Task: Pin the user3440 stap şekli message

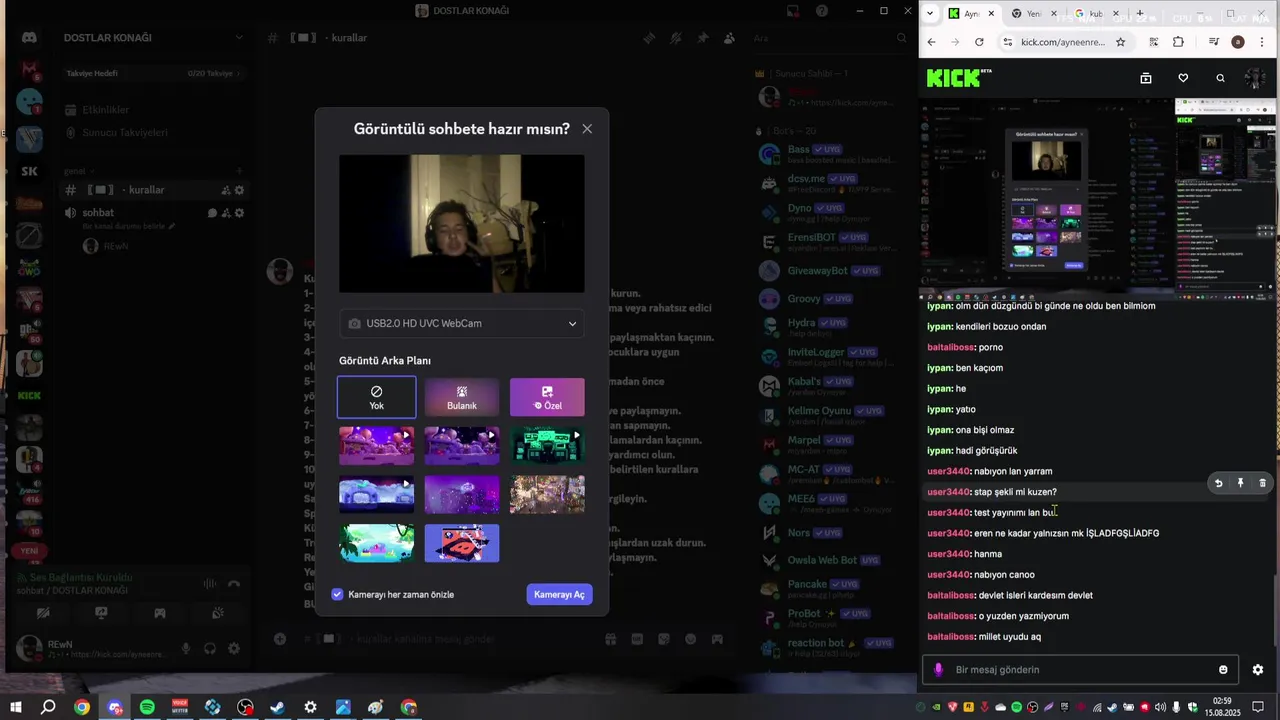Action: (x=1240, y=483)
